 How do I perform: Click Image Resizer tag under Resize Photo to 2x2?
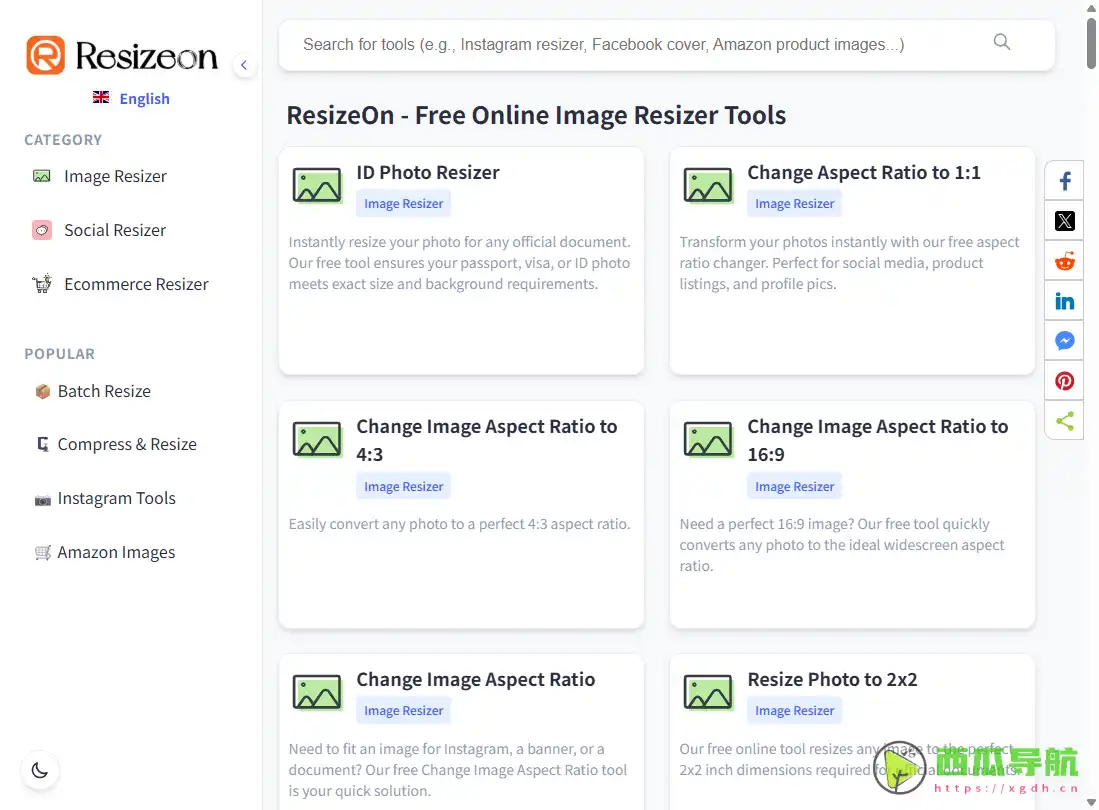pos(795,711)
